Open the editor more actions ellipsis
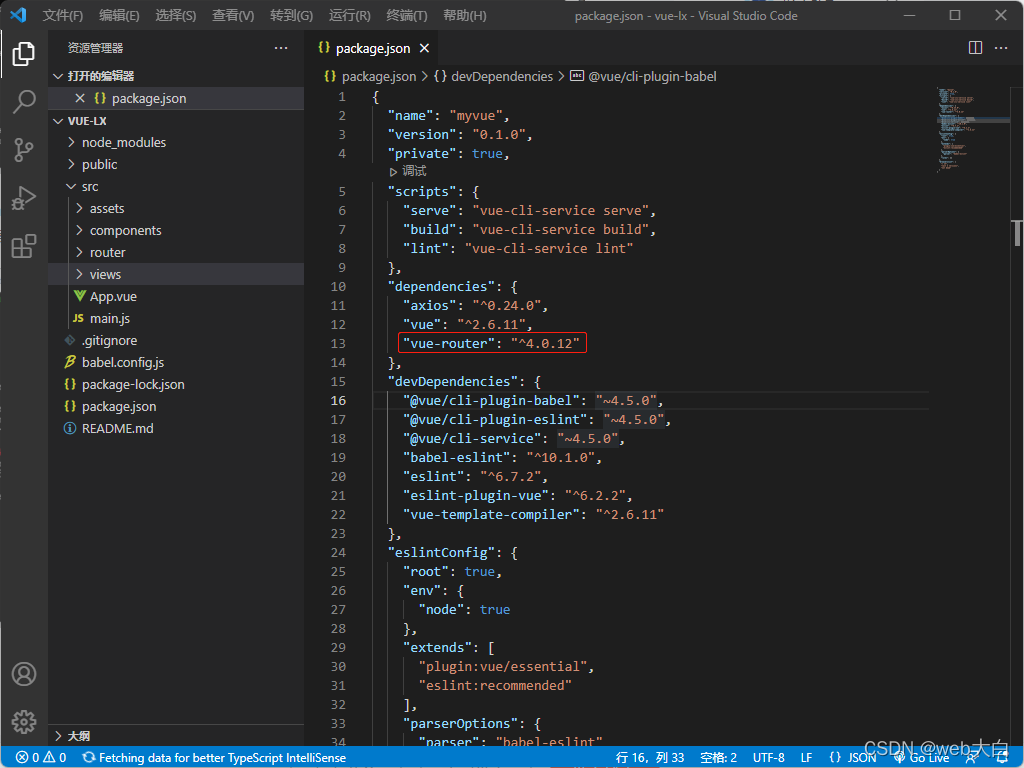The width and height of the screenshot is (1024, 768). coord(1000,48)
